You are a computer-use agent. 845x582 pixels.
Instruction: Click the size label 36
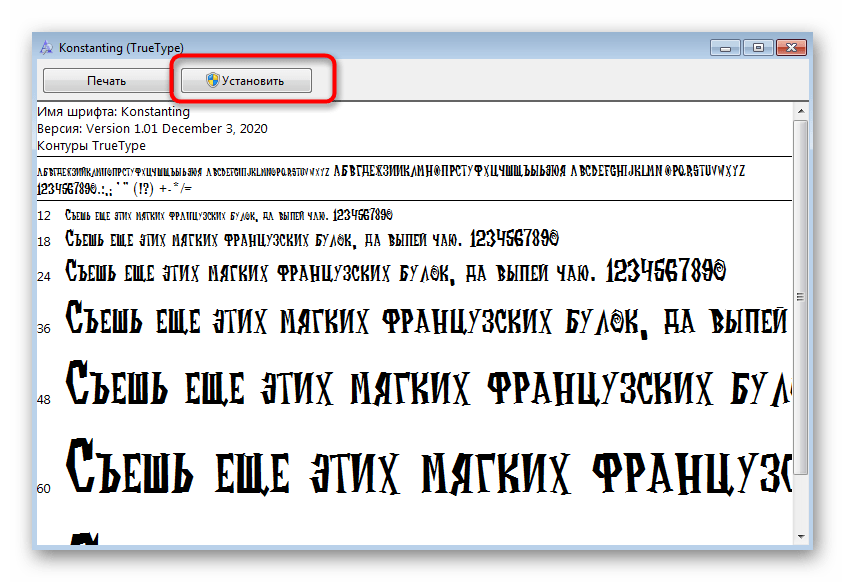44,329
